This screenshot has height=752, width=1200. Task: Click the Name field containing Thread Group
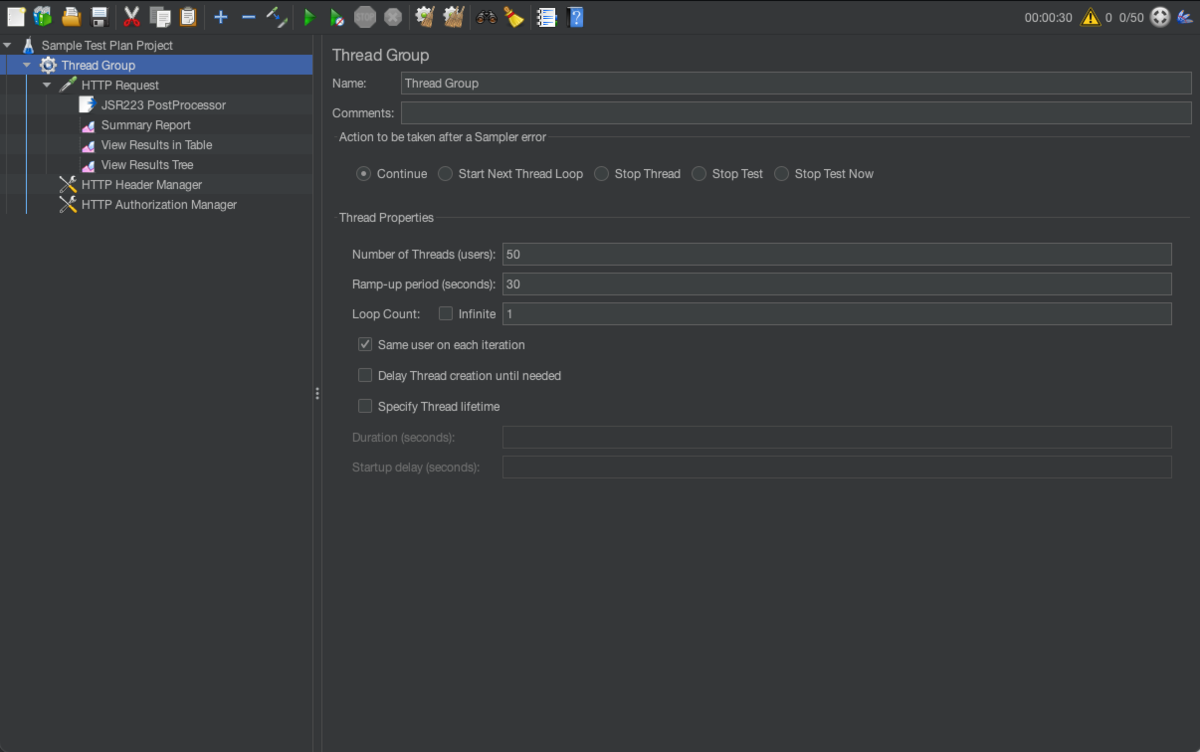(x=796, y=83)
